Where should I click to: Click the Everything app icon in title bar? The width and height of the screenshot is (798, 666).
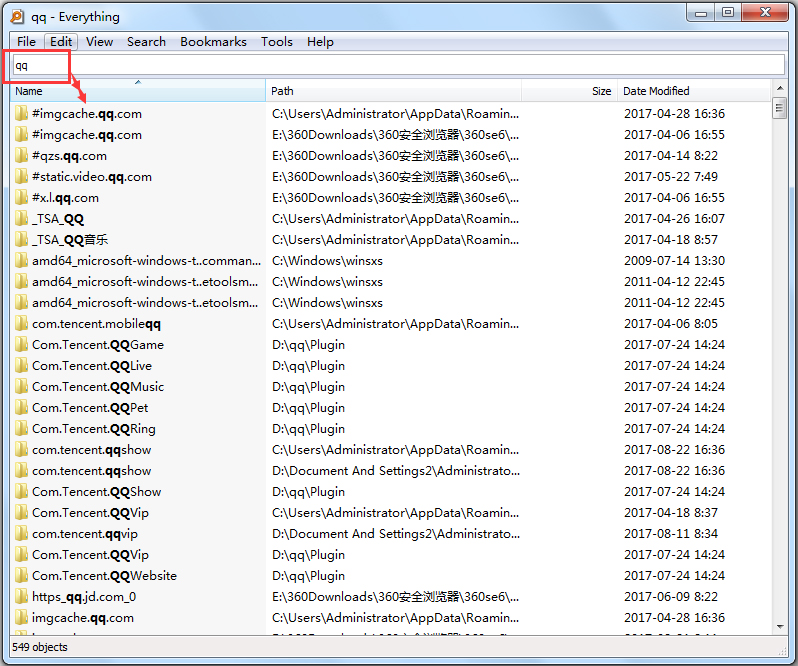(x=17, y=16)
